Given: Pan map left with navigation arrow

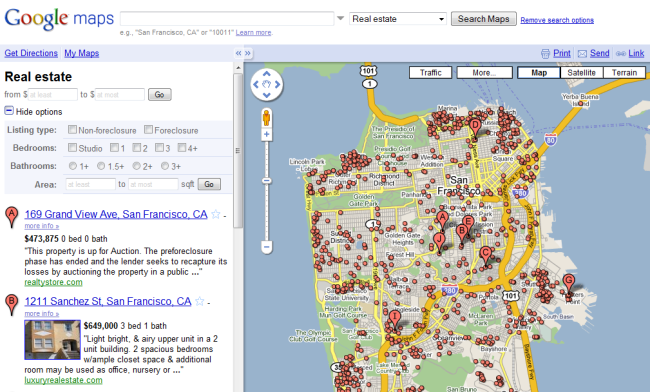Looking at the screenshot, I should click(256, 85).
